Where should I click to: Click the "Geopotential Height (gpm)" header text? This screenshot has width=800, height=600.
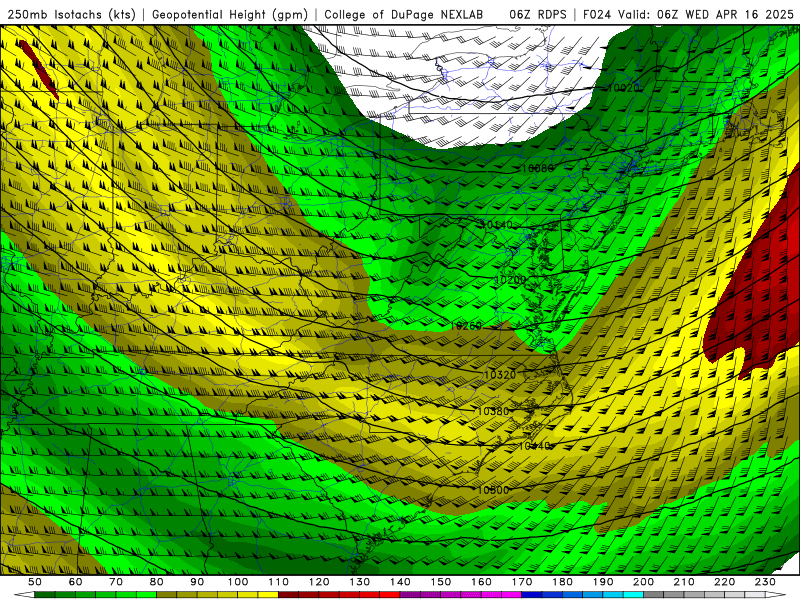click(230, 15)
